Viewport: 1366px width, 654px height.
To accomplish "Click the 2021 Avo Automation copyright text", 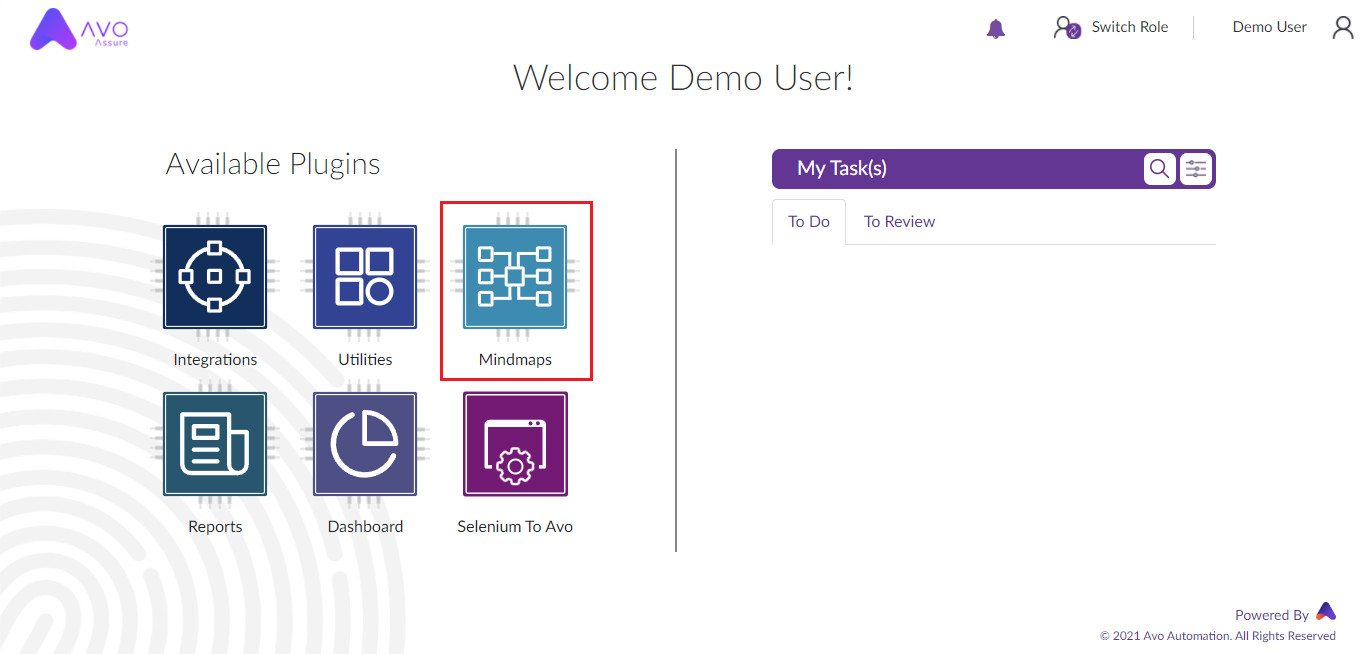I will [1218, 636].
